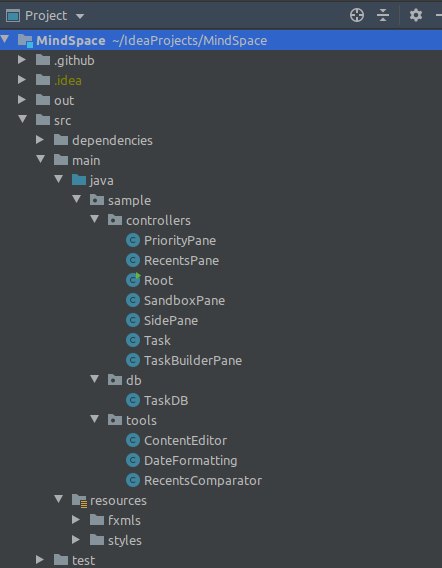Click the Project tool window icon

click(13, 16)
